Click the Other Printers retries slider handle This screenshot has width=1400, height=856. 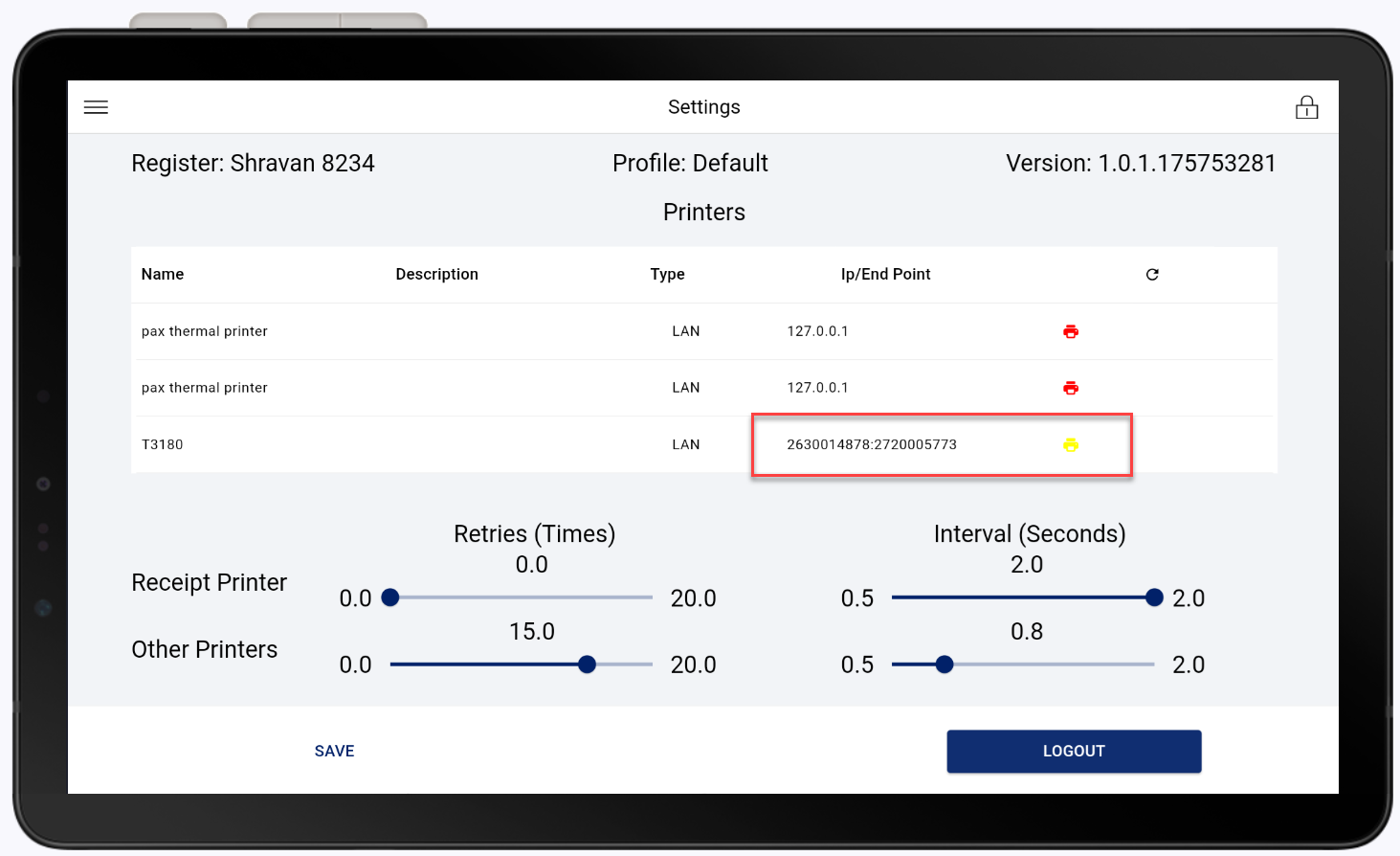point(587,664)
